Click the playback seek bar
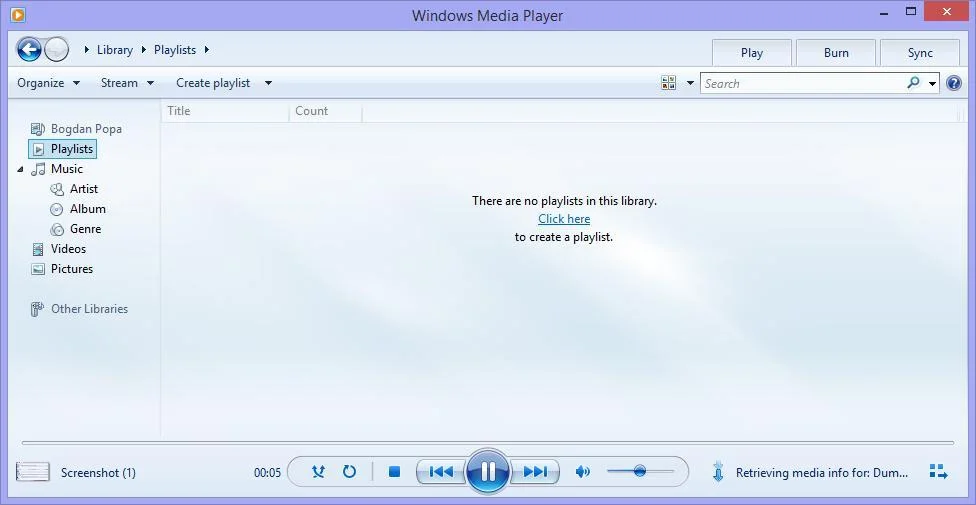The height and width of the screenshot is (505, 976). click(487, 443)
